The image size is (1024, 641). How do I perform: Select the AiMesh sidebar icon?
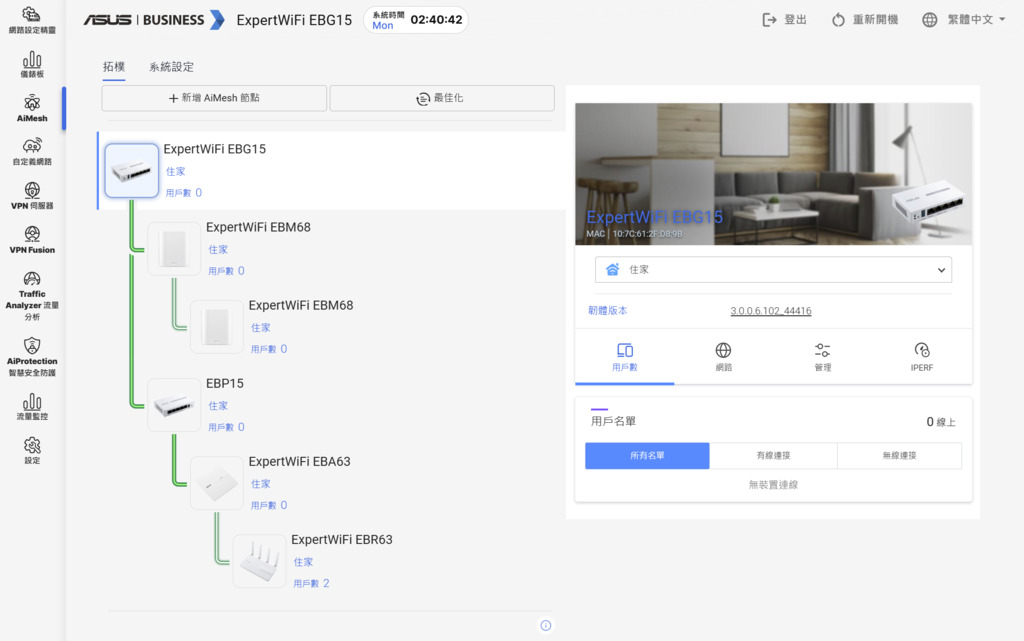point(32,103)
